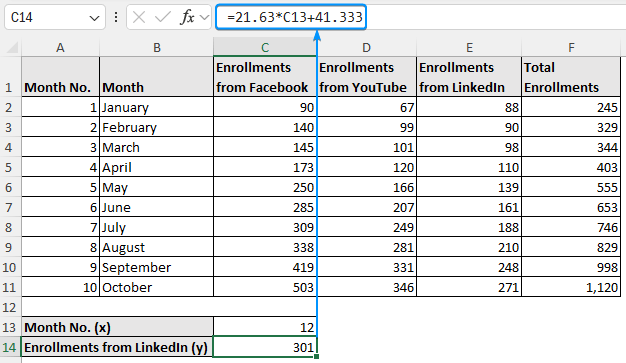Click LinkedIn enrollments value 88

point(469,107)
